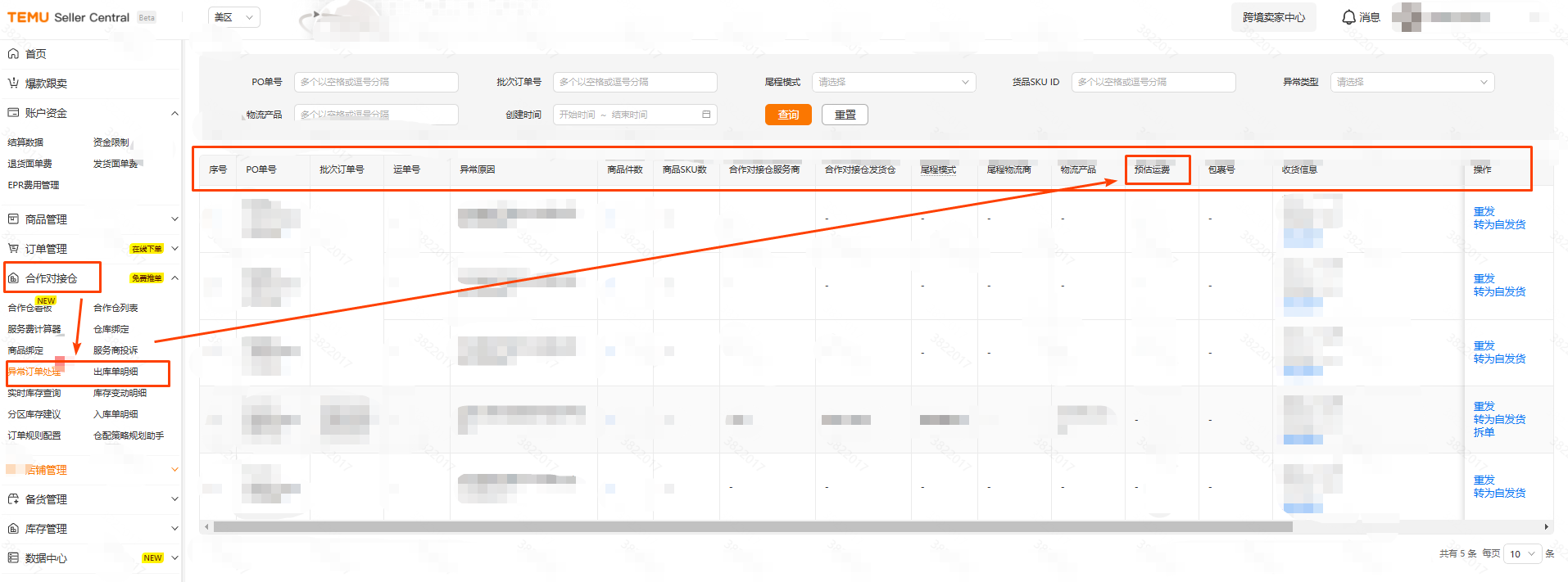Image resolution: width=1568 pixels, height=582 pixels.
Task: Open the 尾程模式 select dropdown
Action: click(x=894, y=82)
